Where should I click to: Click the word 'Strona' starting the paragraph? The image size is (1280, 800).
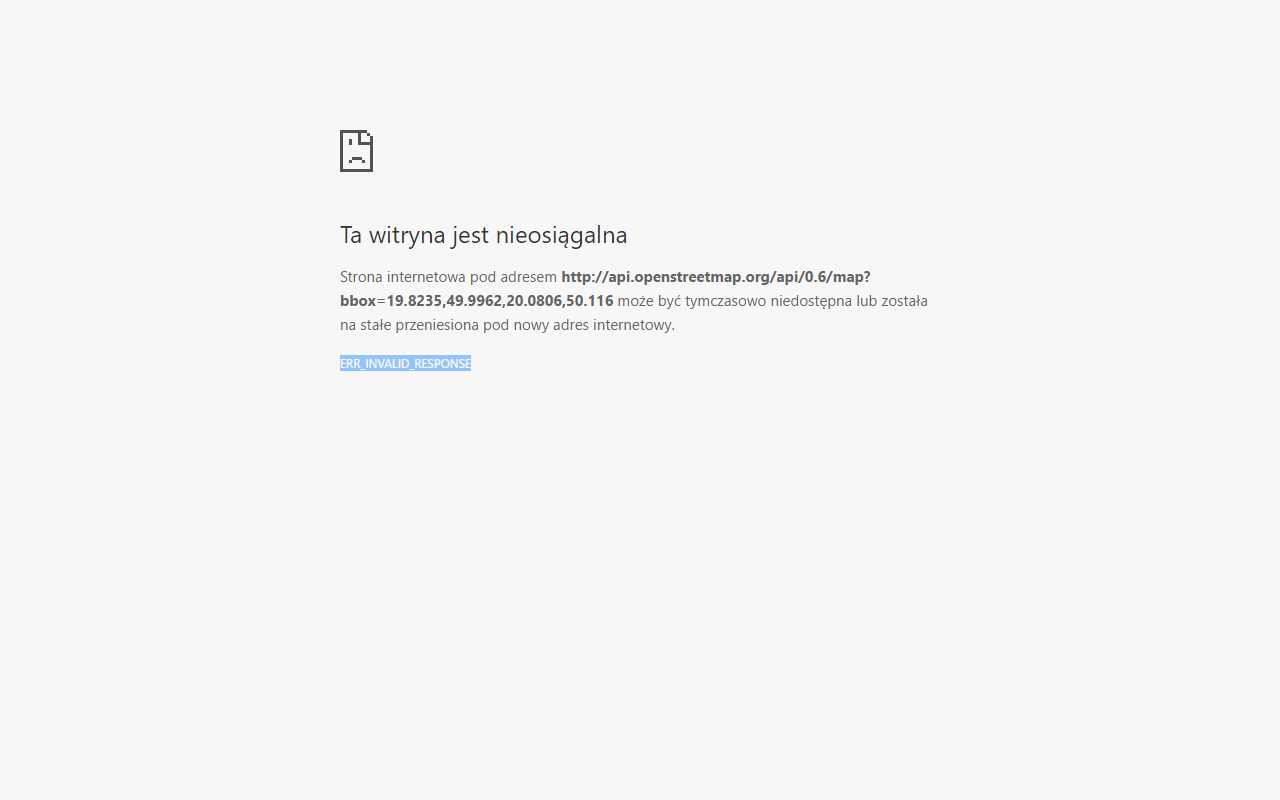coord(361,277)
